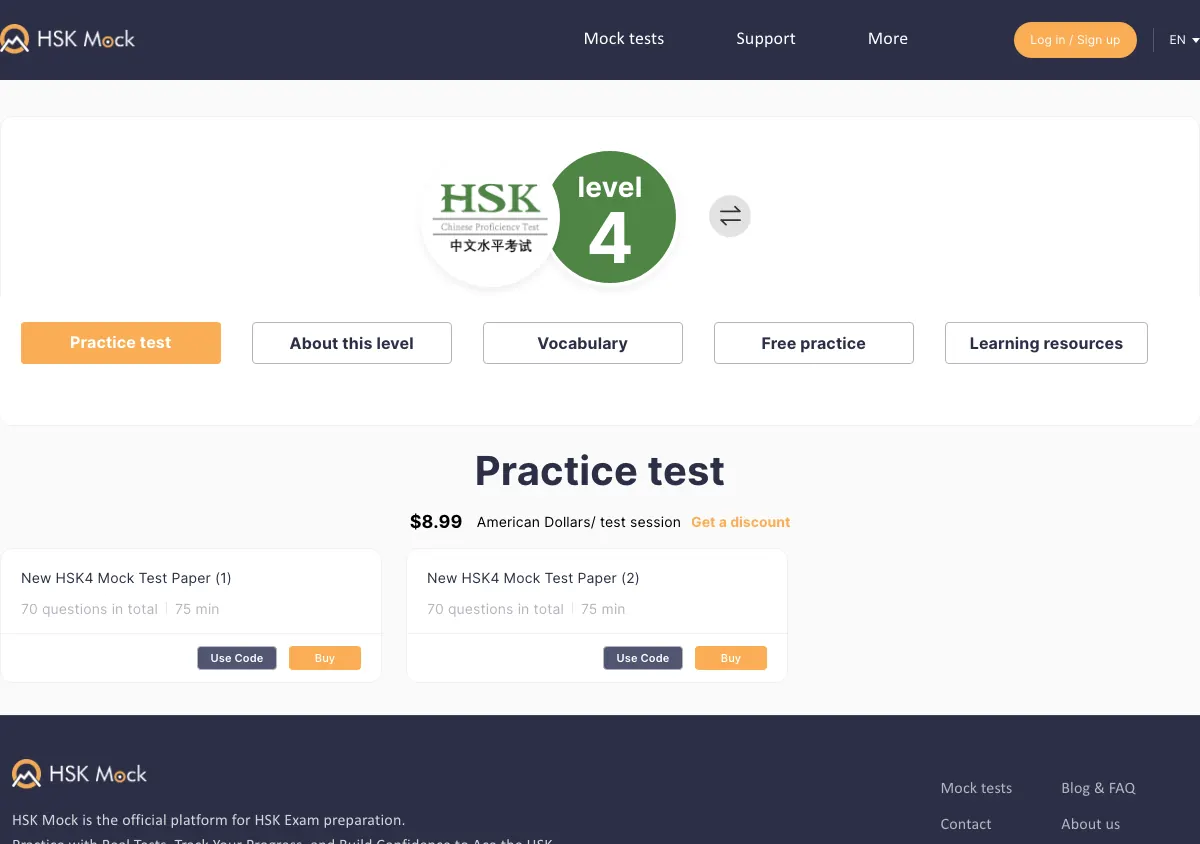
Task: Open the EN language dropdown
Action: tap(1184, 40)
